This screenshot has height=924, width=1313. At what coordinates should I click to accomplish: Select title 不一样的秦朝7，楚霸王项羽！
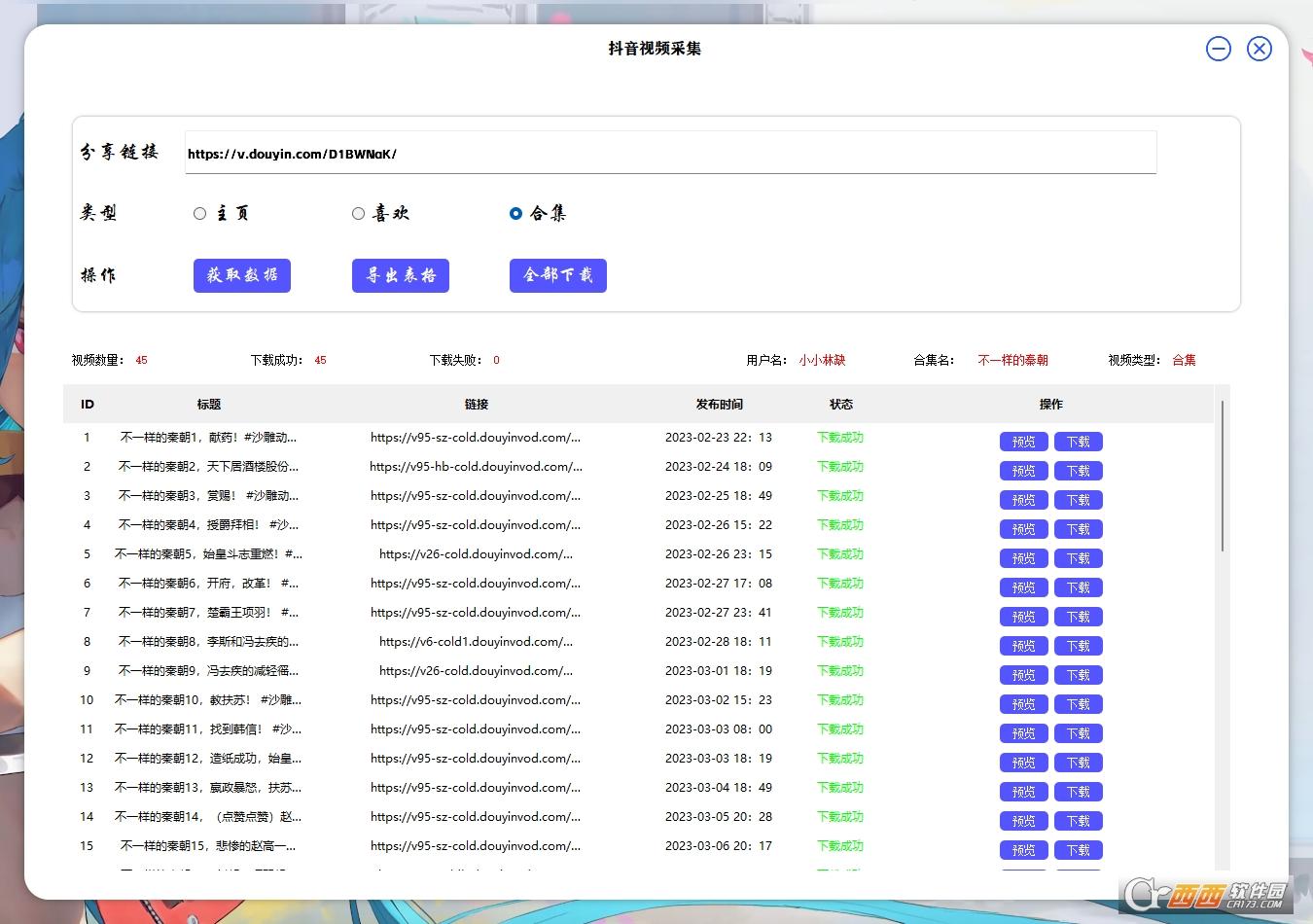tap(209, 613)
